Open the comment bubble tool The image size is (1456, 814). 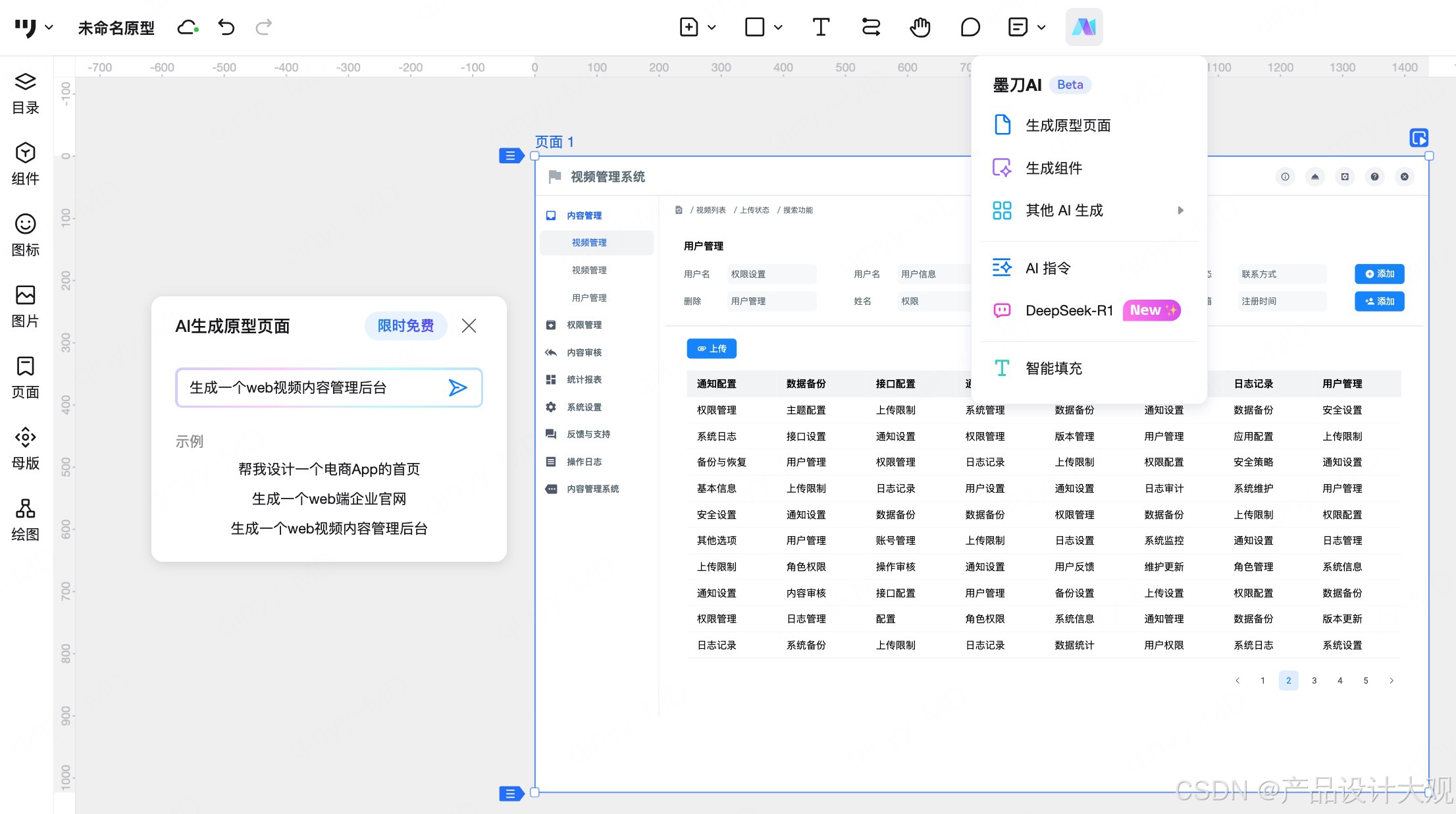(970, 27)
